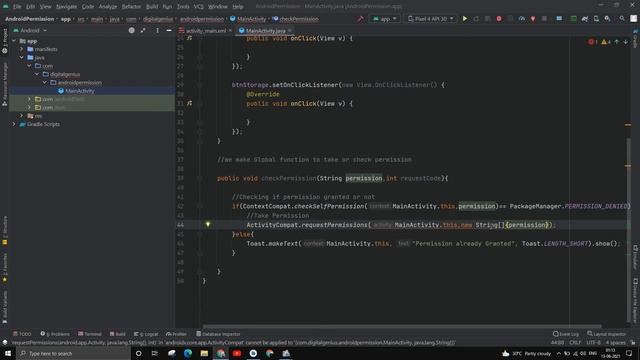Open Microsoft Edge in the taskbar

[188, 353]
